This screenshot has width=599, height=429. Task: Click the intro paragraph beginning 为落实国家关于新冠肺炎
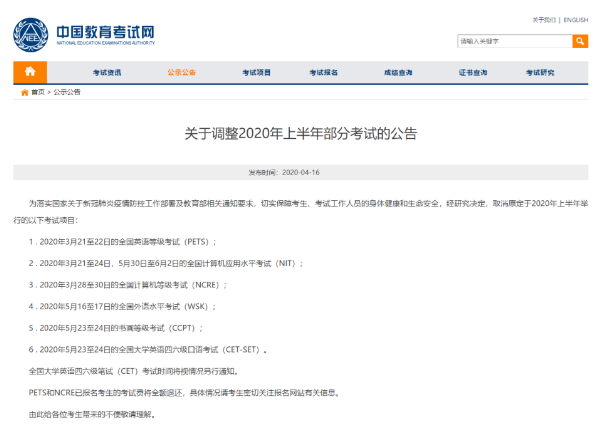click(x=301, y=212)
